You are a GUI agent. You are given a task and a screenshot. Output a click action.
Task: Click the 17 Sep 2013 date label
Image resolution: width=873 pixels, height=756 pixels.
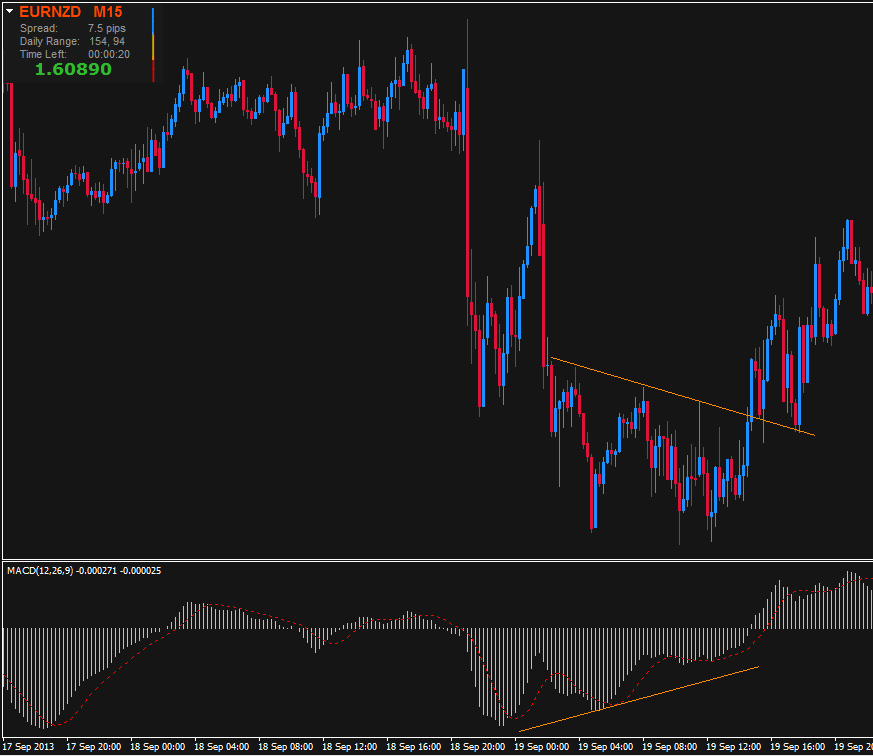pos(30,748)
